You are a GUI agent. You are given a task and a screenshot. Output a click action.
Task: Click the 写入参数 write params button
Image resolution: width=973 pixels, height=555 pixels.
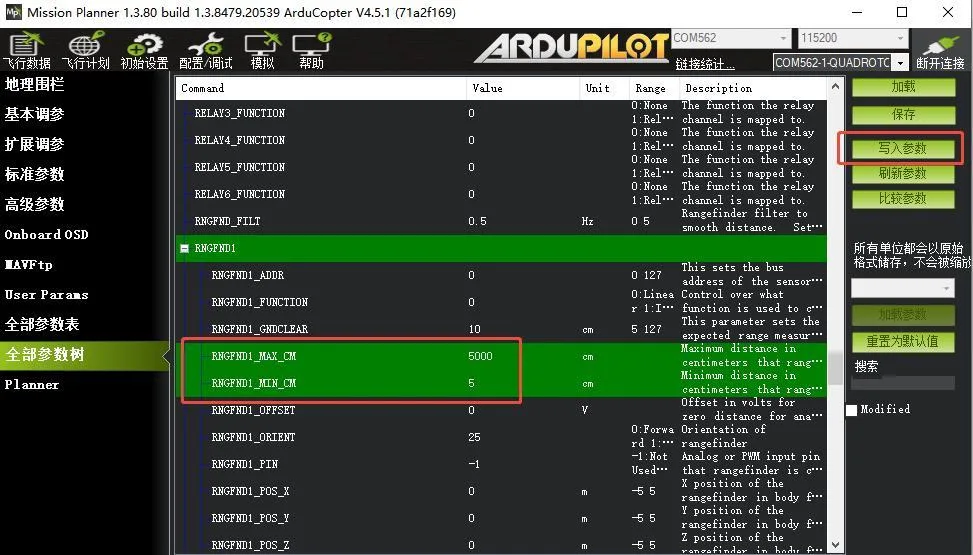tap(903, 148)
